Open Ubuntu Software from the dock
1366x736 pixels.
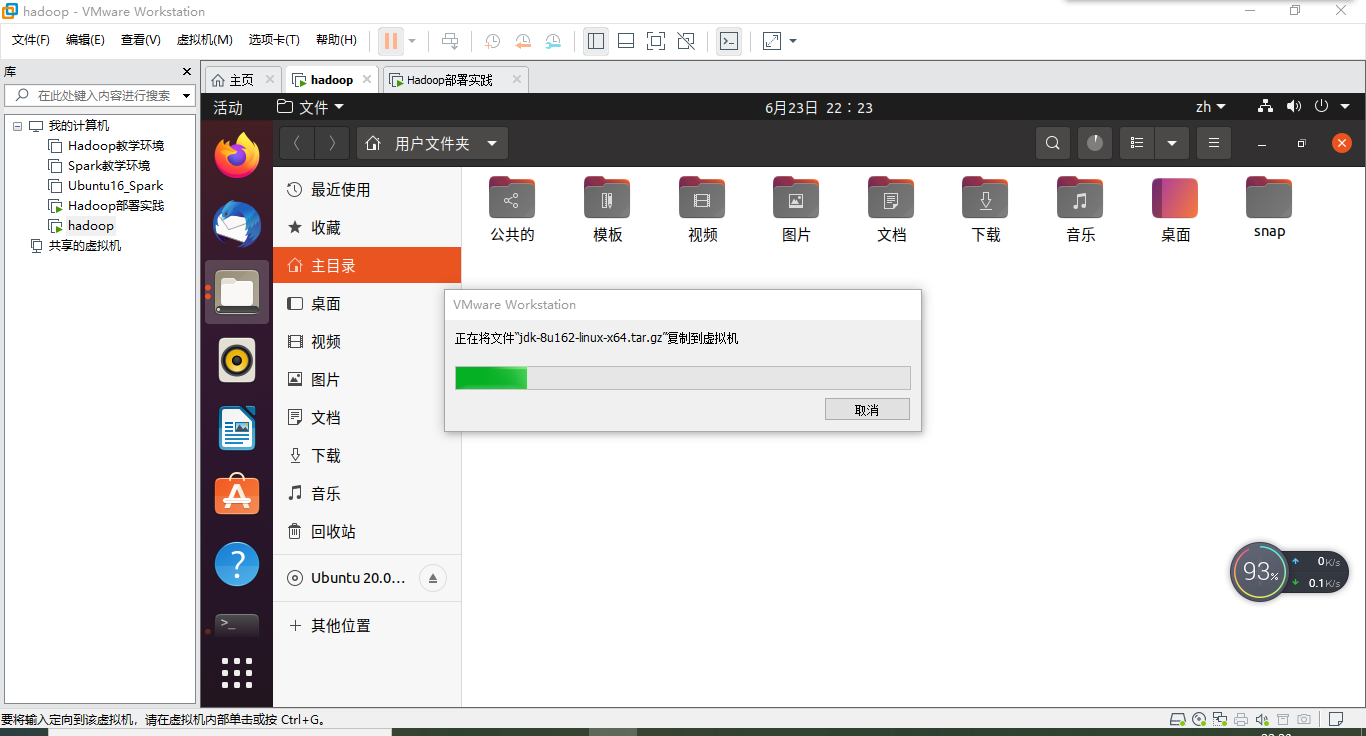point(237,494)
